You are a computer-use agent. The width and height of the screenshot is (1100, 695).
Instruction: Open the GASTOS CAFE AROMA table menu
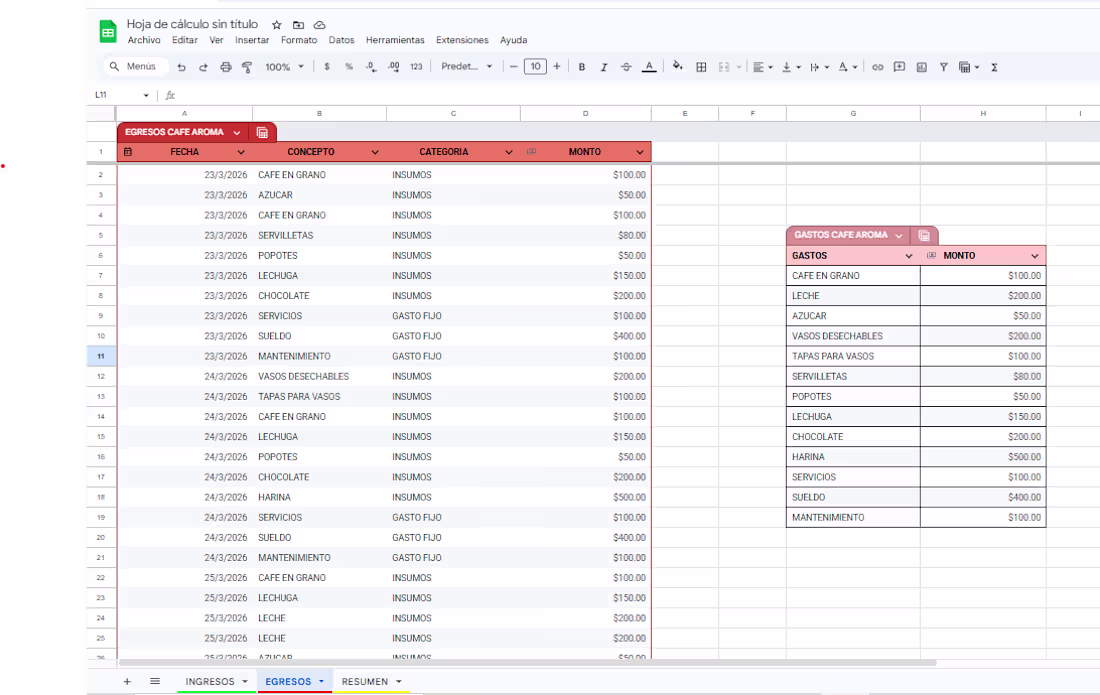897,234
